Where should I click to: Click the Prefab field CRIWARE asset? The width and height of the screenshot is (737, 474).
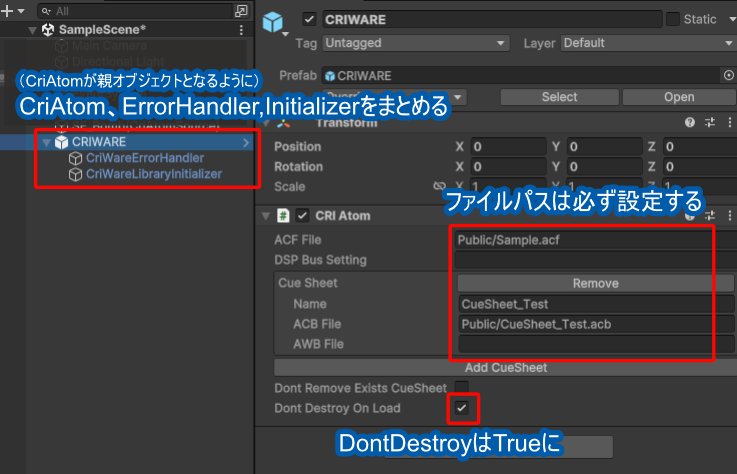pos(520,76)
